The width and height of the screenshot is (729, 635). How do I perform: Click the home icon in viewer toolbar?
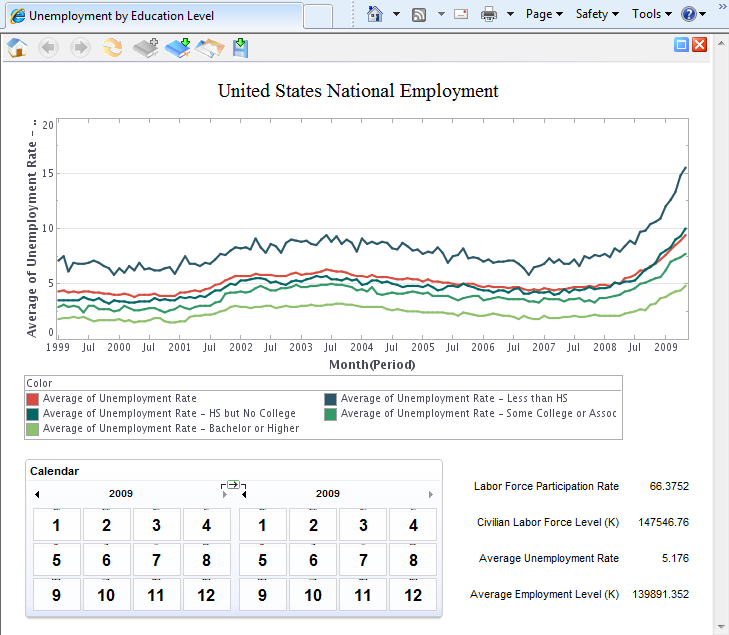coord(17,48)
